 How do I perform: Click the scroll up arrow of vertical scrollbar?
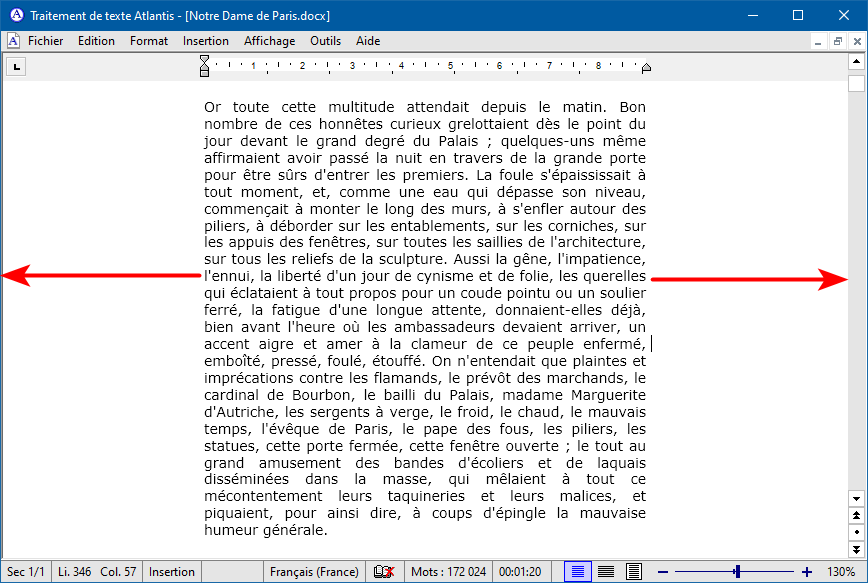pos(856,61)
